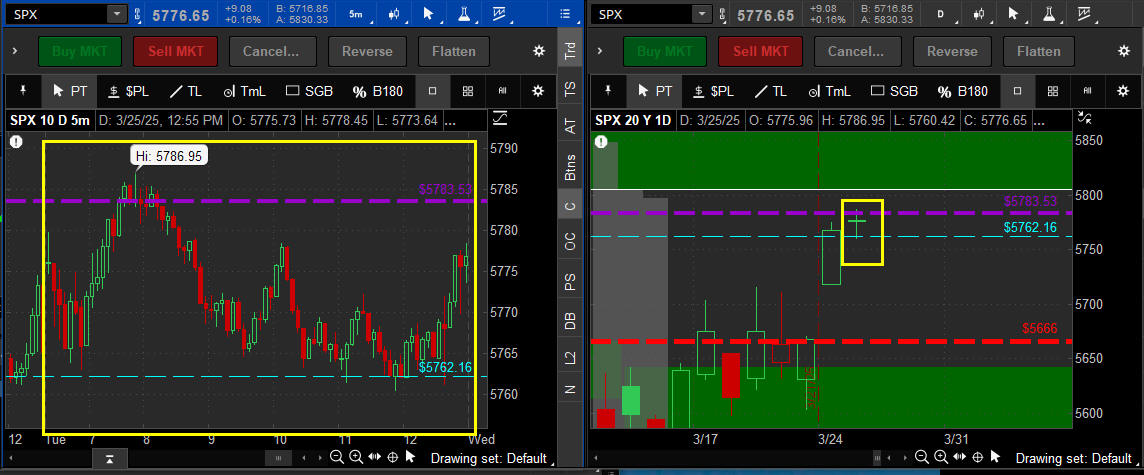Open the SPX symbol dropdown in left chart
Screen dimensions: 1144x475
tap(117, 14)
